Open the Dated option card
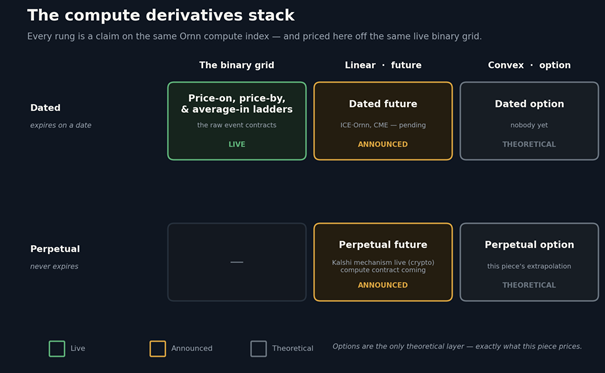This screenshot has height=373, width=605. click(529, 121)
